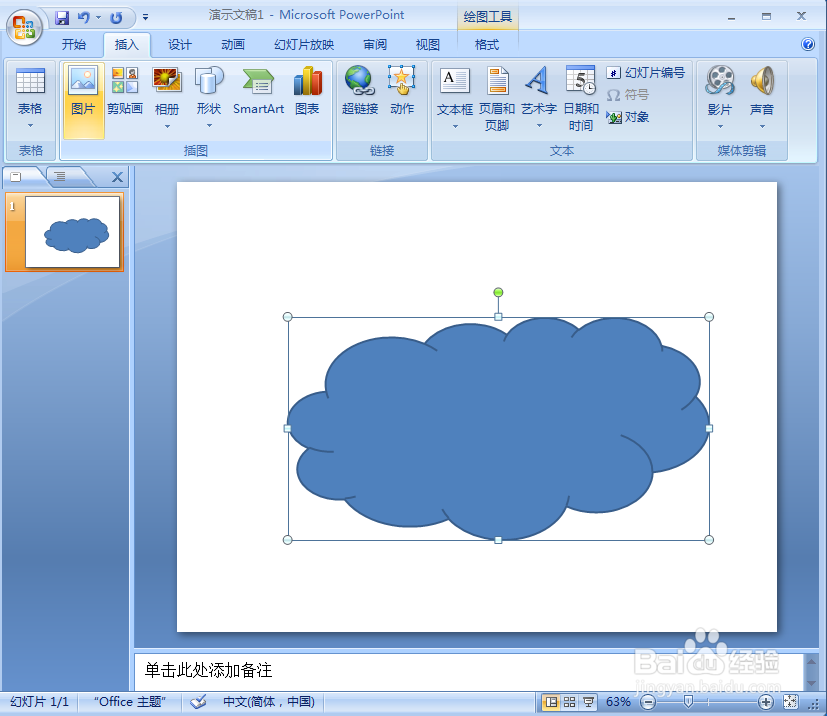Click the "Office 主题" theme status text
Screen dimensions: 827x716
pyautogui.click(x=130, y=702)
